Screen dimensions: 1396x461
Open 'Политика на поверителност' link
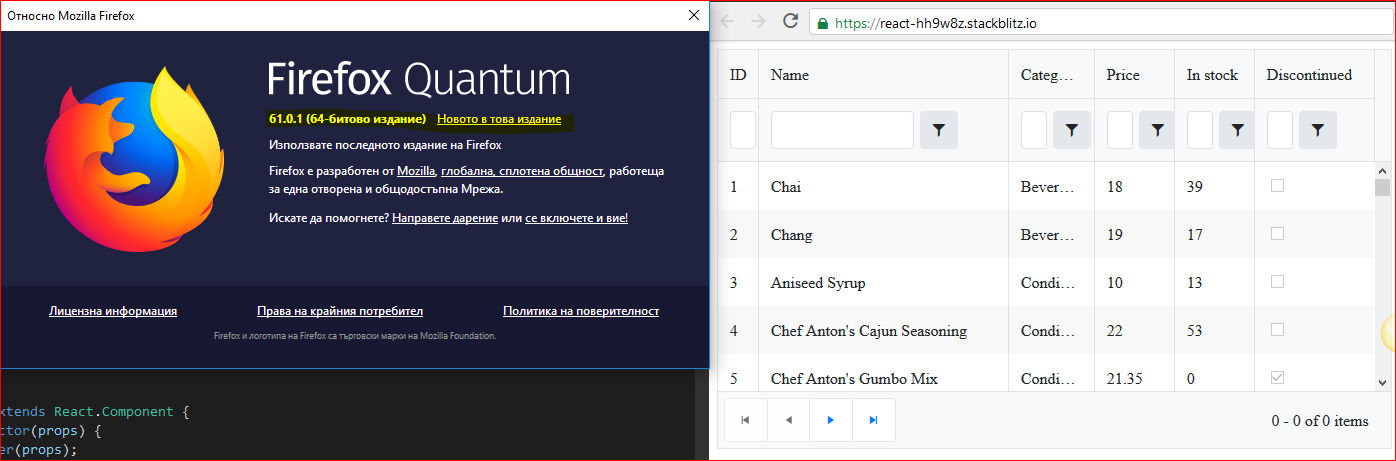581,311
